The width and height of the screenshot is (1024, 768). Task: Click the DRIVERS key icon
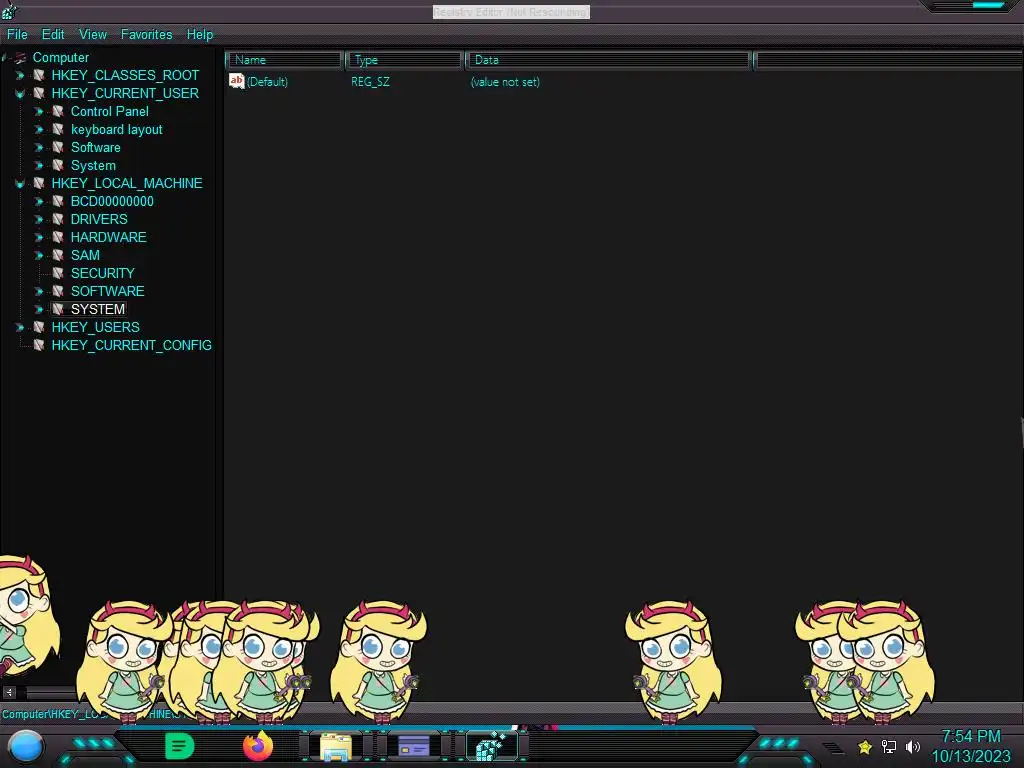click(x=58, y=219)
